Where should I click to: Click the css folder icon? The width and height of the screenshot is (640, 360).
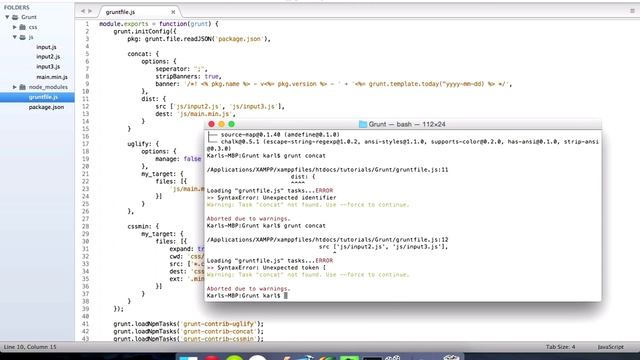tap(22, 27)
